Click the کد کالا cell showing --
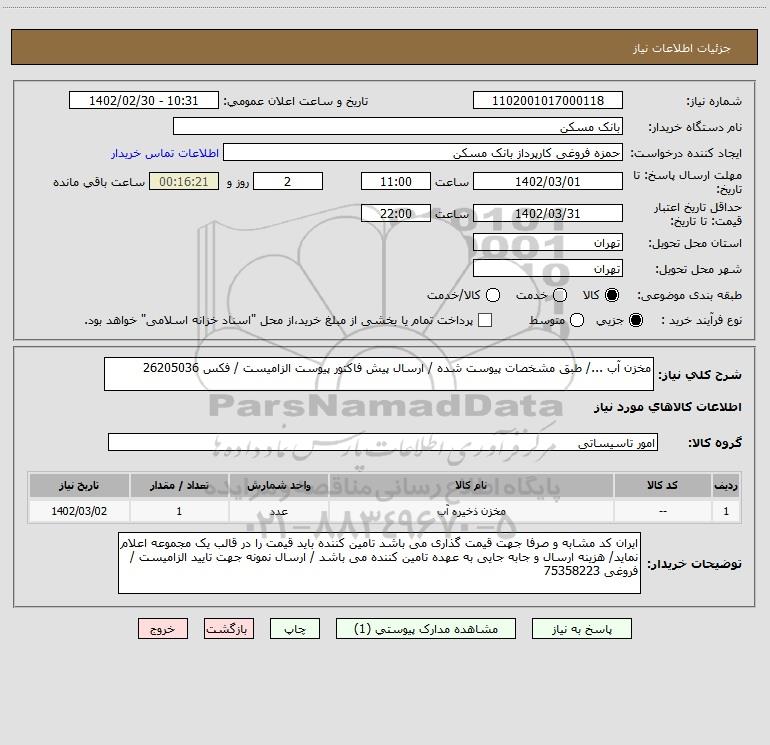This screenshot has height=745, width=770. coord(662,511)
